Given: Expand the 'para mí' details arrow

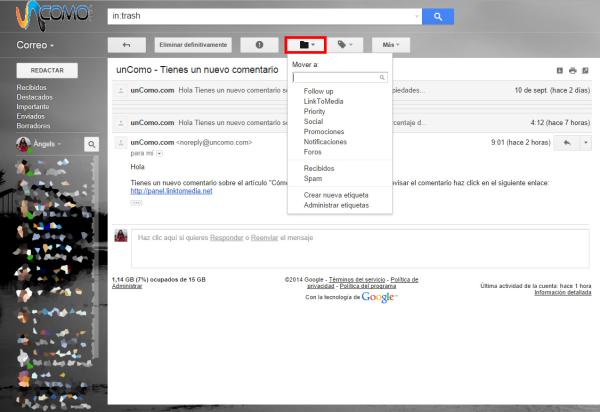Looking at the screenshot, I should coord(160,153).
